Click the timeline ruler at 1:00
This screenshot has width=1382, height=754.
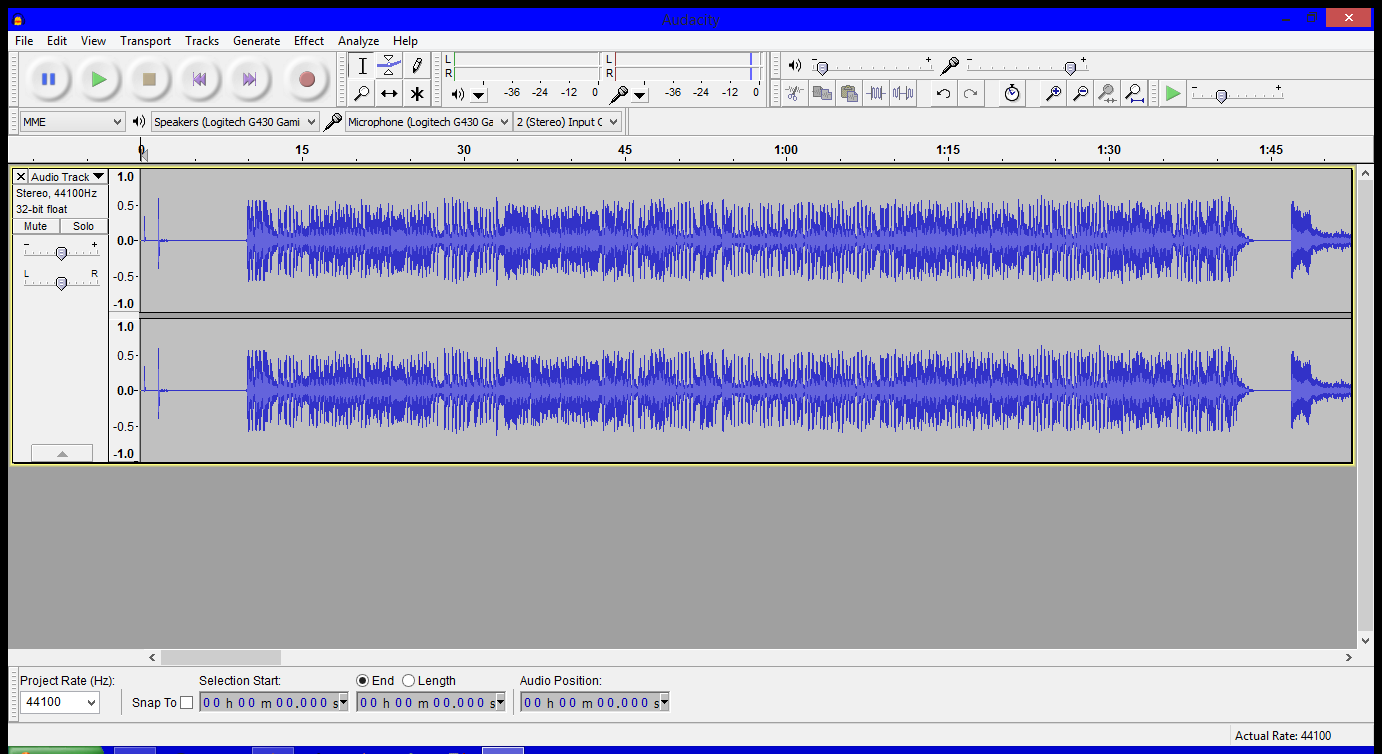tap(786, 150)
